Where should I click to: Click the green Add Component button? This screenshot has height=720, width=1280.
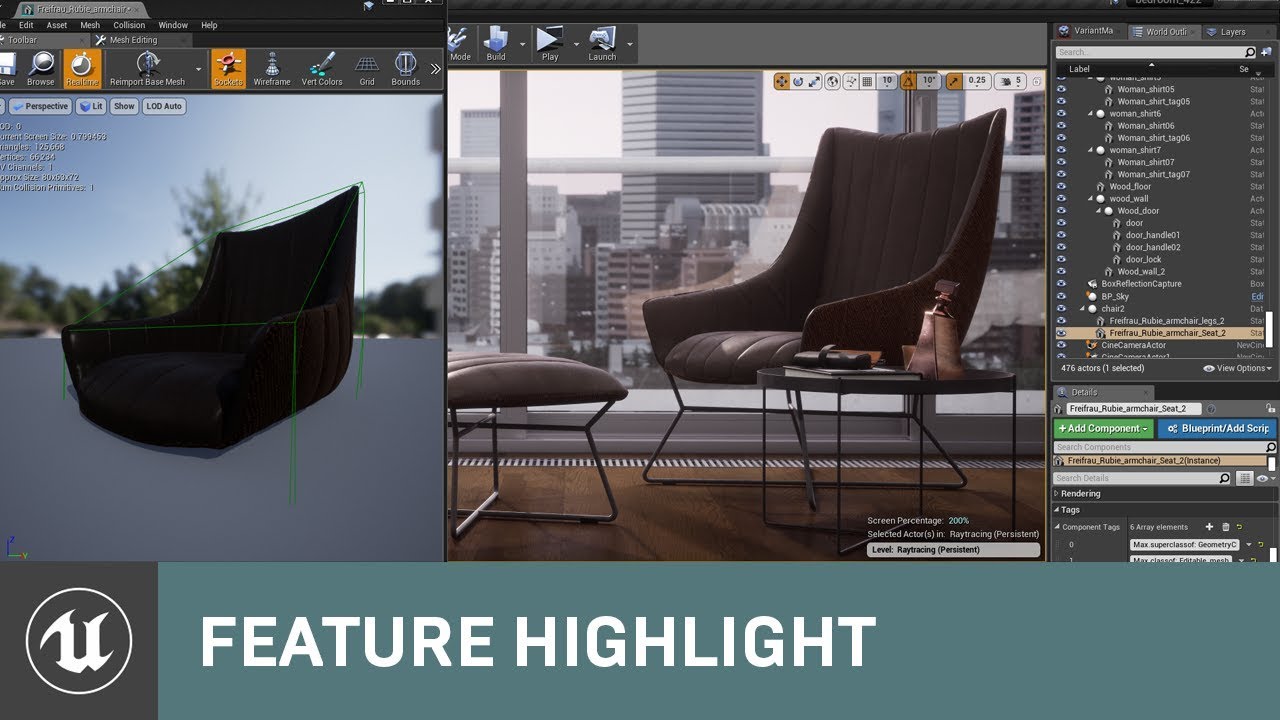[x=1104, y=428]
